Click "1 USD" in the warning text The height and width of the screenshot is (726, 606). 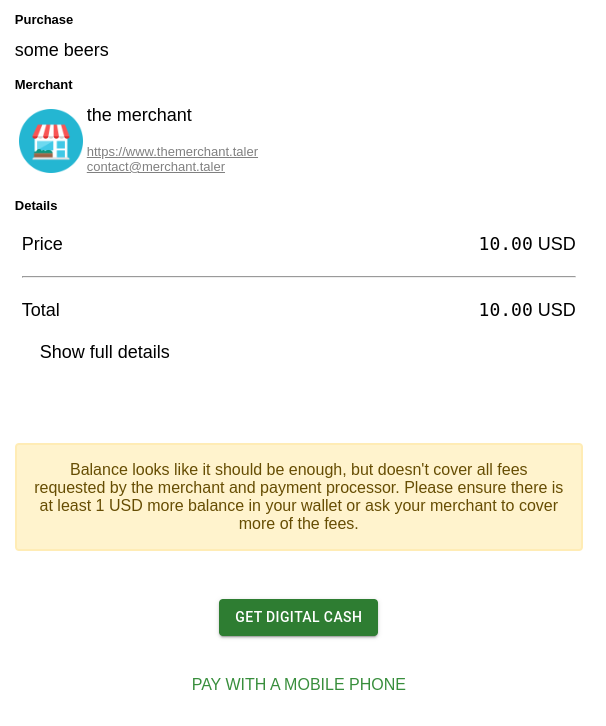[111, 506]
